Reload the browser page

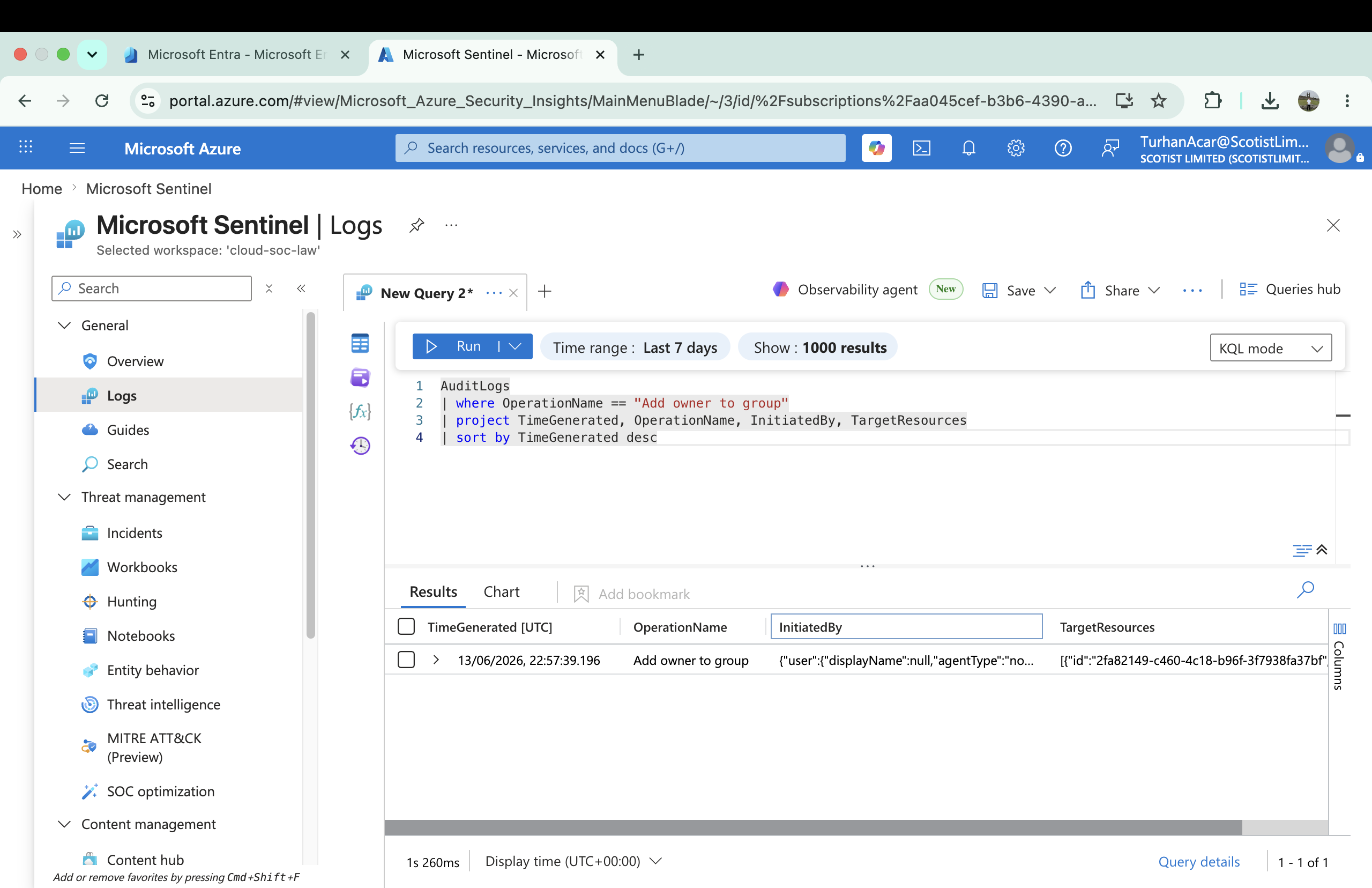102,101
